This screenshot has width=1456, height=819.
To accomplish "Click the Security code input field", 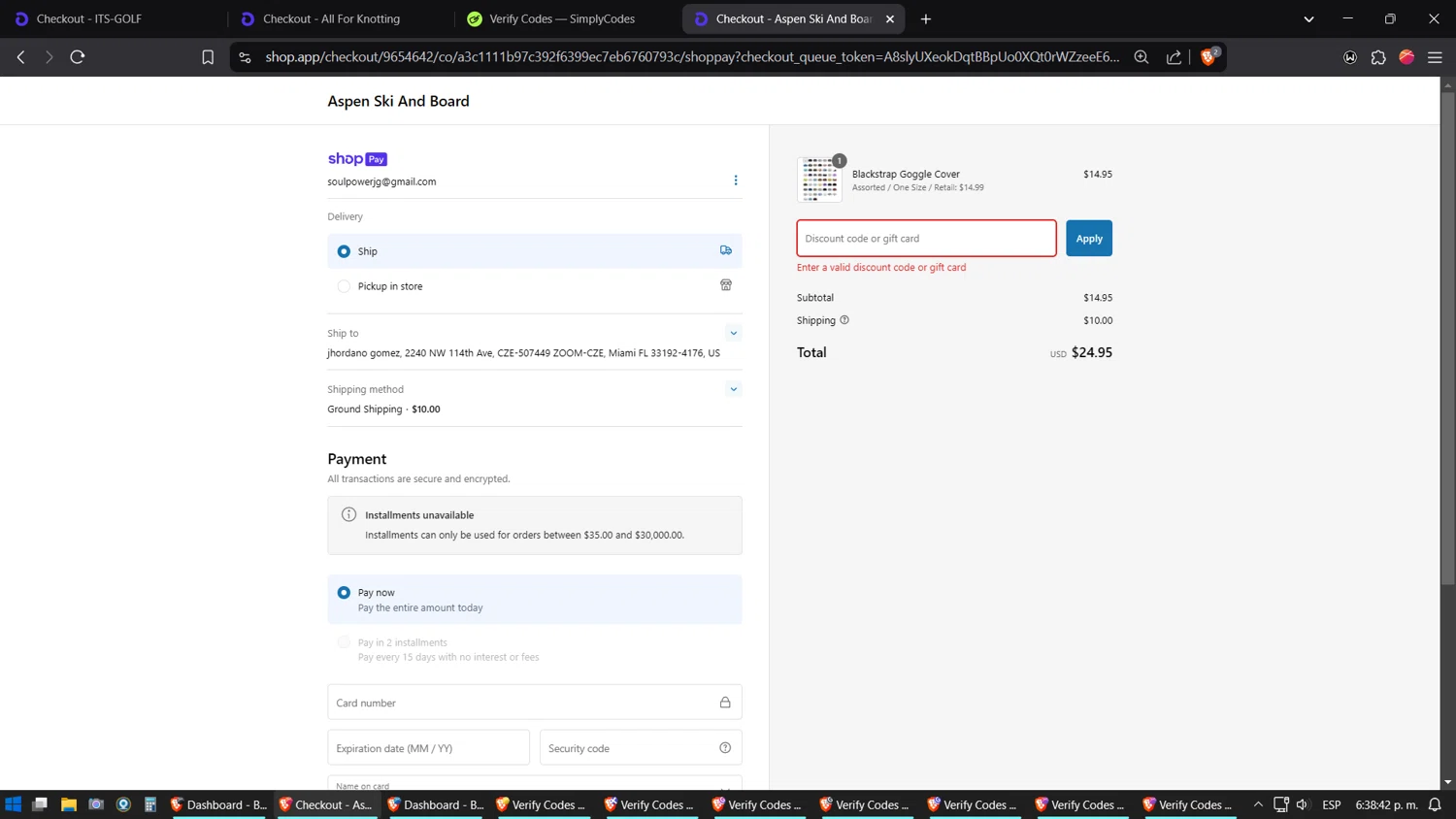I will 641,748.
